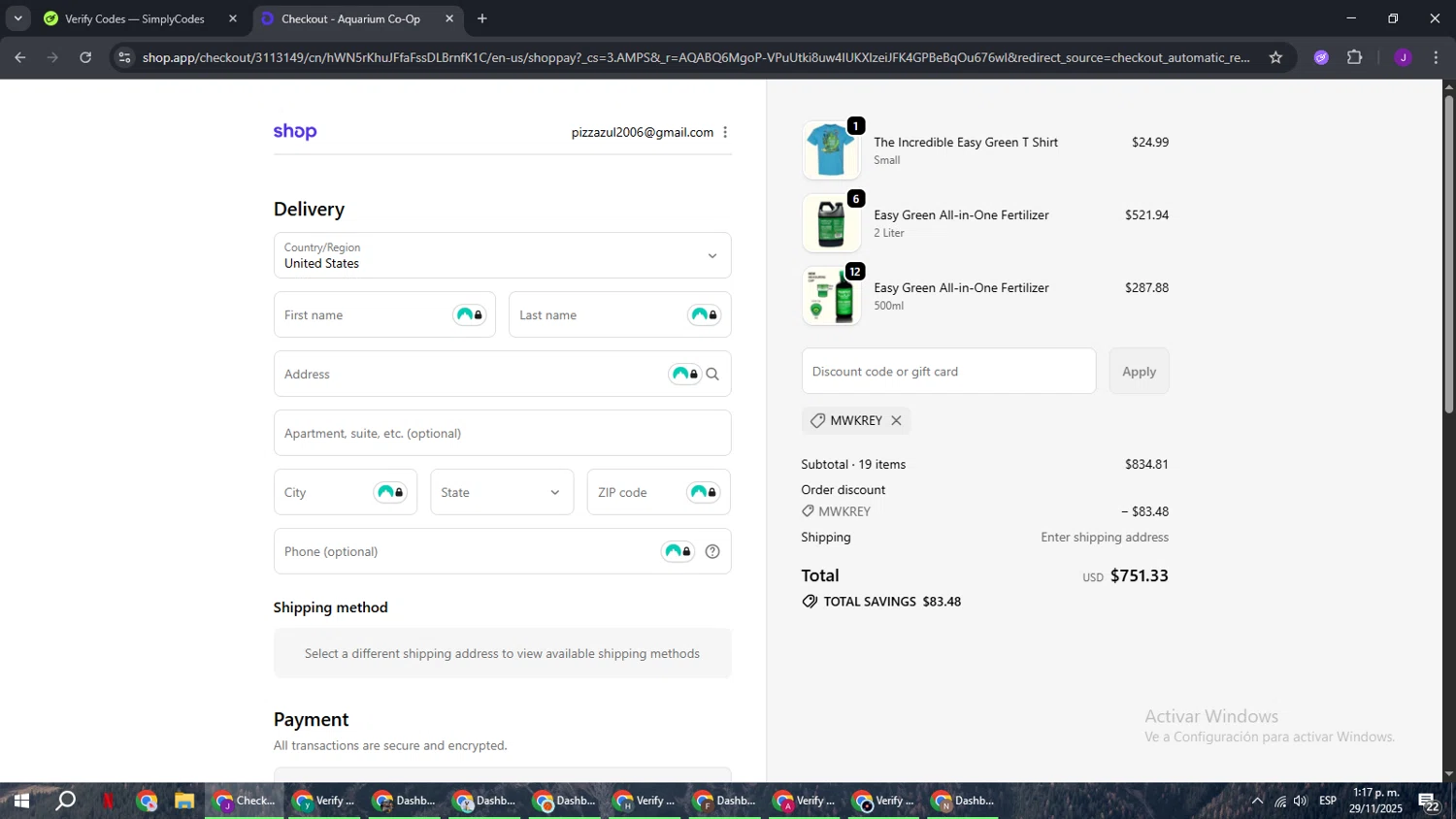The image size is (1456, 819).
Task: Click the 2 Liter Fertilizer product thumbnail
Action: pos(831,223)
